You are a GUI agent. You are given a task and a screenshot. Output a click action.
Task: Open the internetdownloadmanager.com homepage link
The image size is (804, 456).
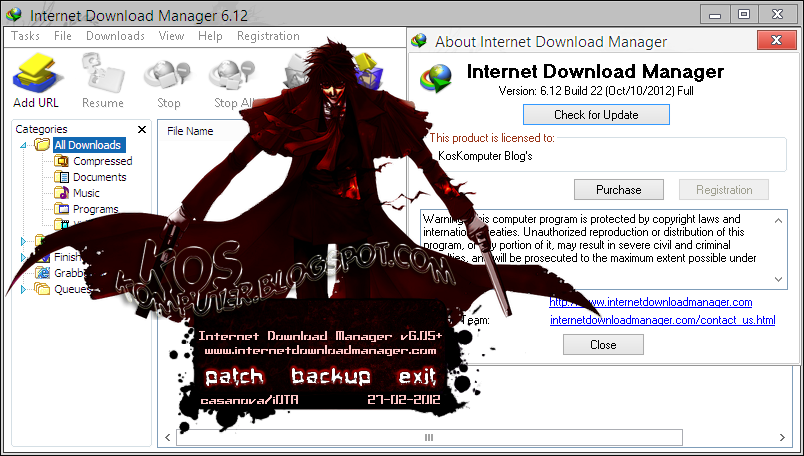click(651, 302)
